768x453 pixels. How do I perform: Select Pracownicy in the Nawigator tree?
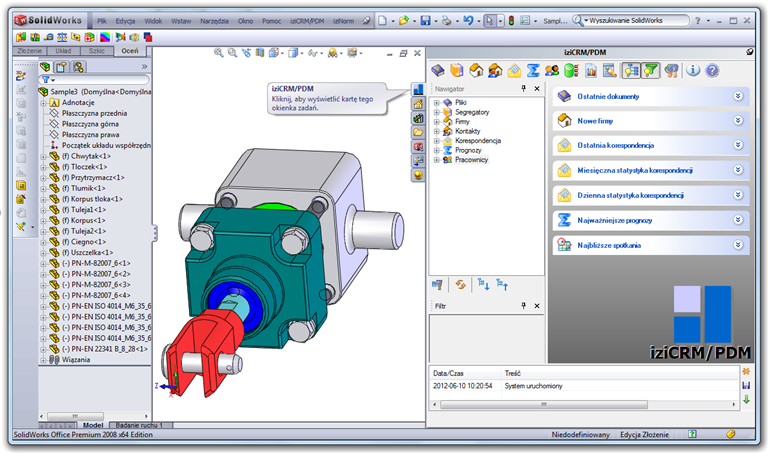click(x=471, y=160)
